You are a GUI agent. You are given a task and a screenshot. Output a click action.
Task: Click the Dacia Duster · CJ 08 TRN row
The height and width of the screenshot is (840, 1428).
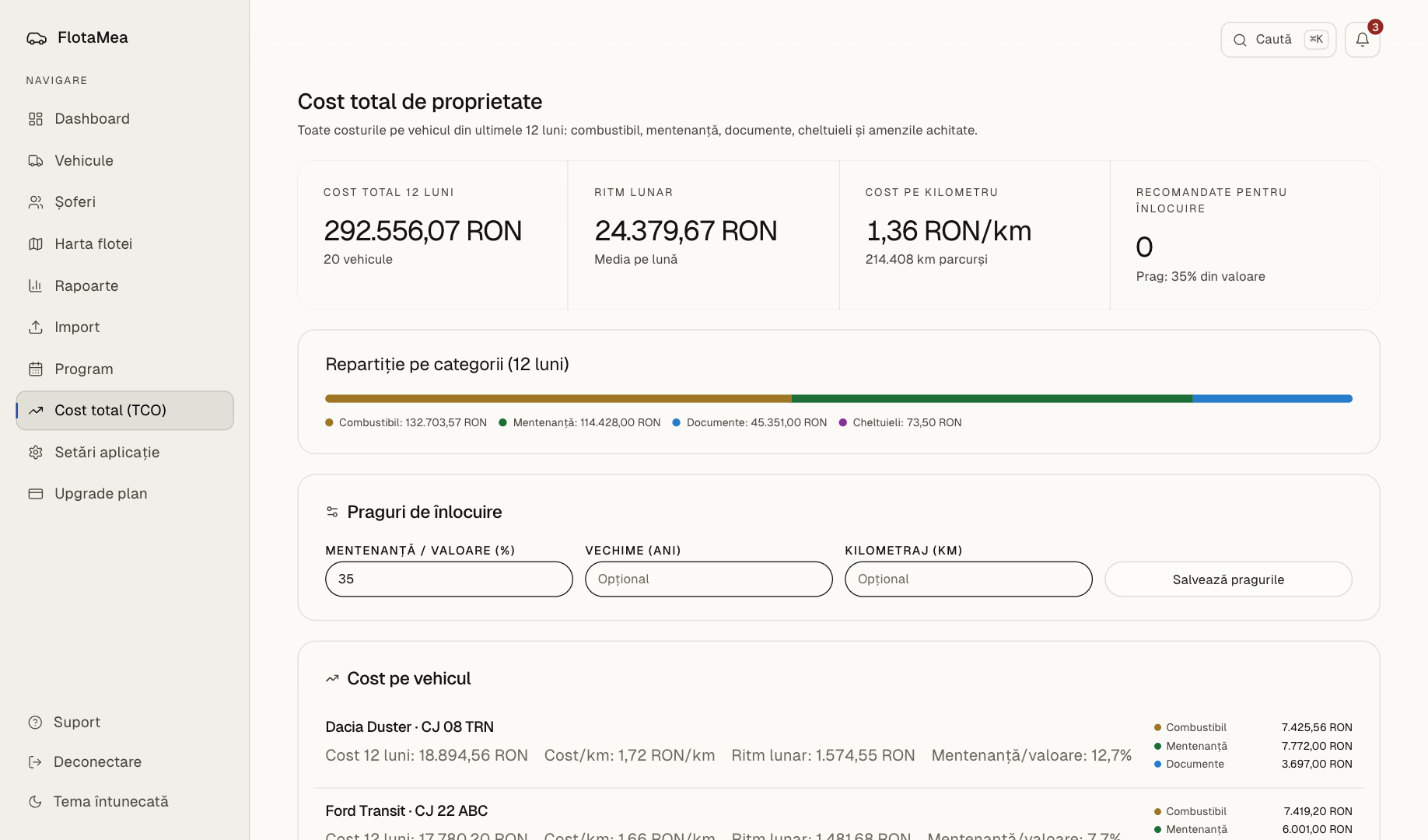[838, 746]
